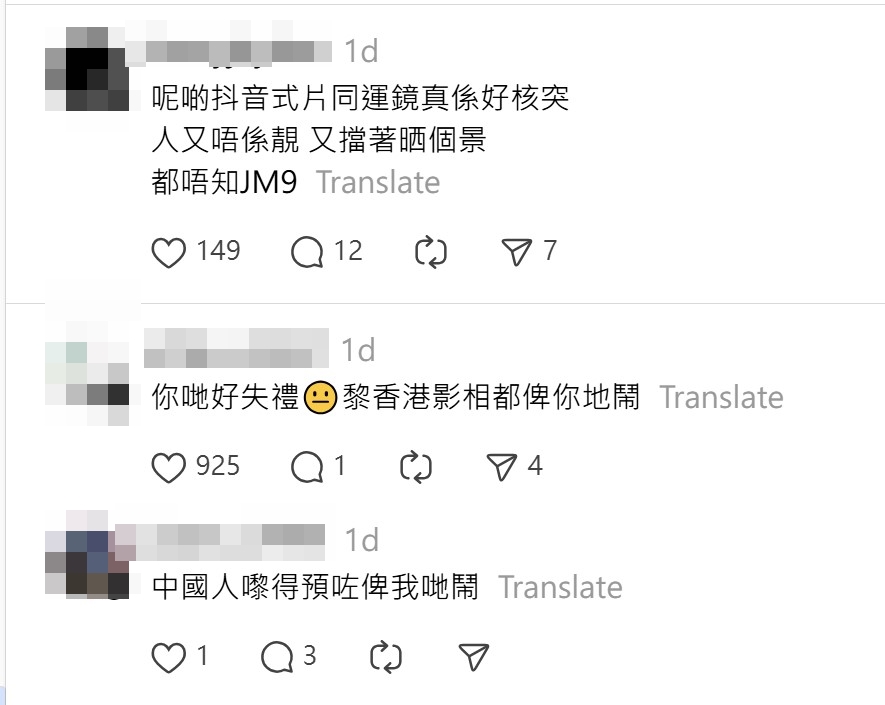Translate the first comment ending in JM9

coord(378,182)
